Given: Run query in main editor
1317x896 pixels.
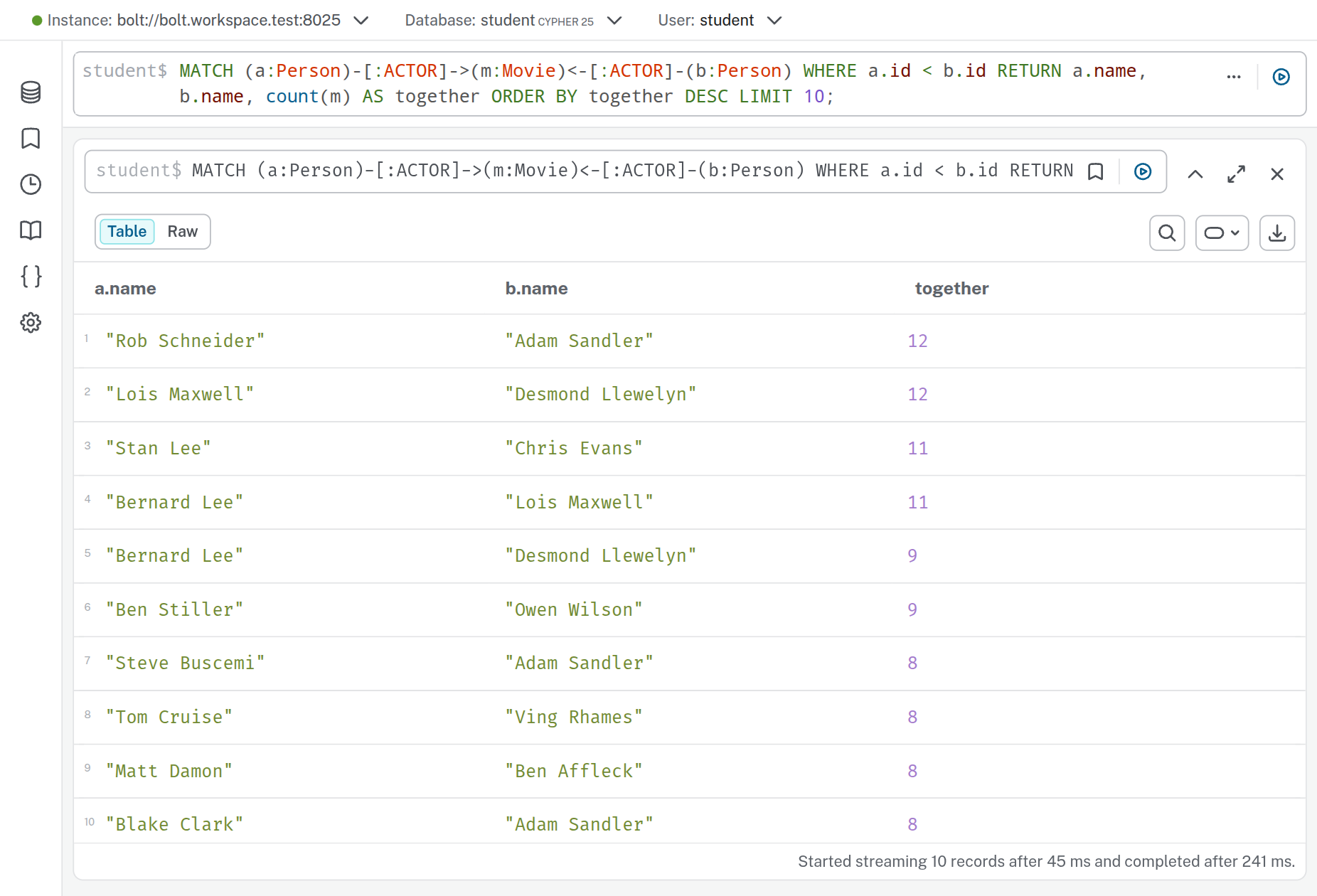Looking at the screenshot, I should 1281,77.
